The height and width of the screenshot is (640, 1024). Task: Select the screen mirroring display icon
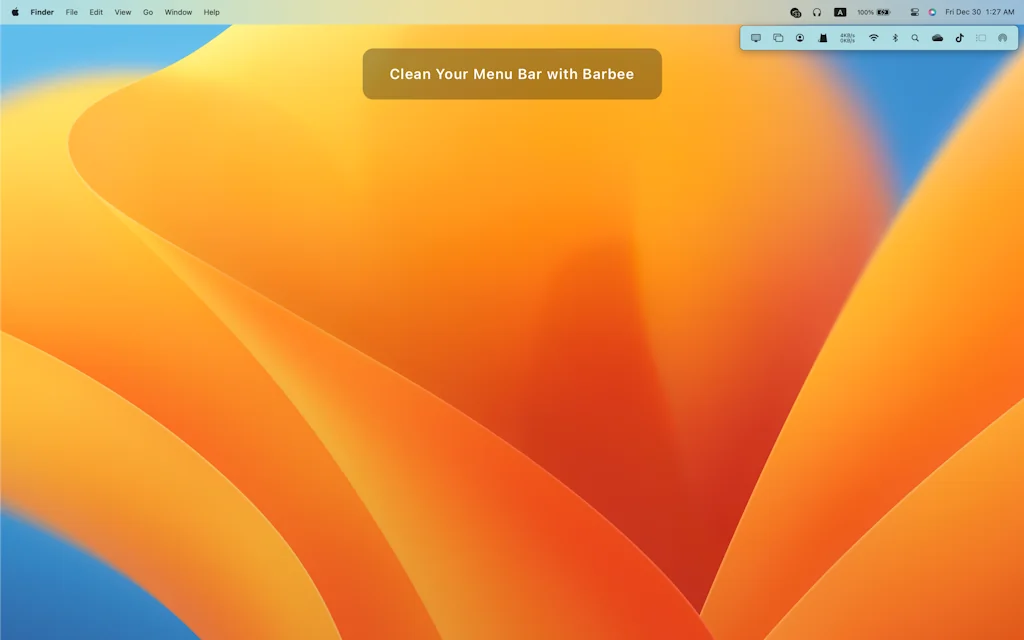756,37
